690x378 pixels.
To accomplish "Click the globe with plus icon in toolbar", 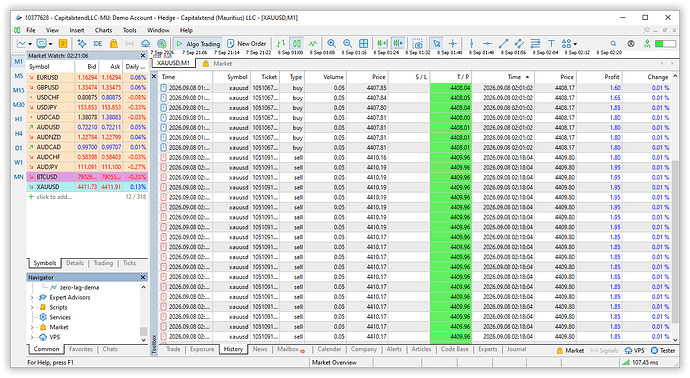I will (x=161, y=44).
